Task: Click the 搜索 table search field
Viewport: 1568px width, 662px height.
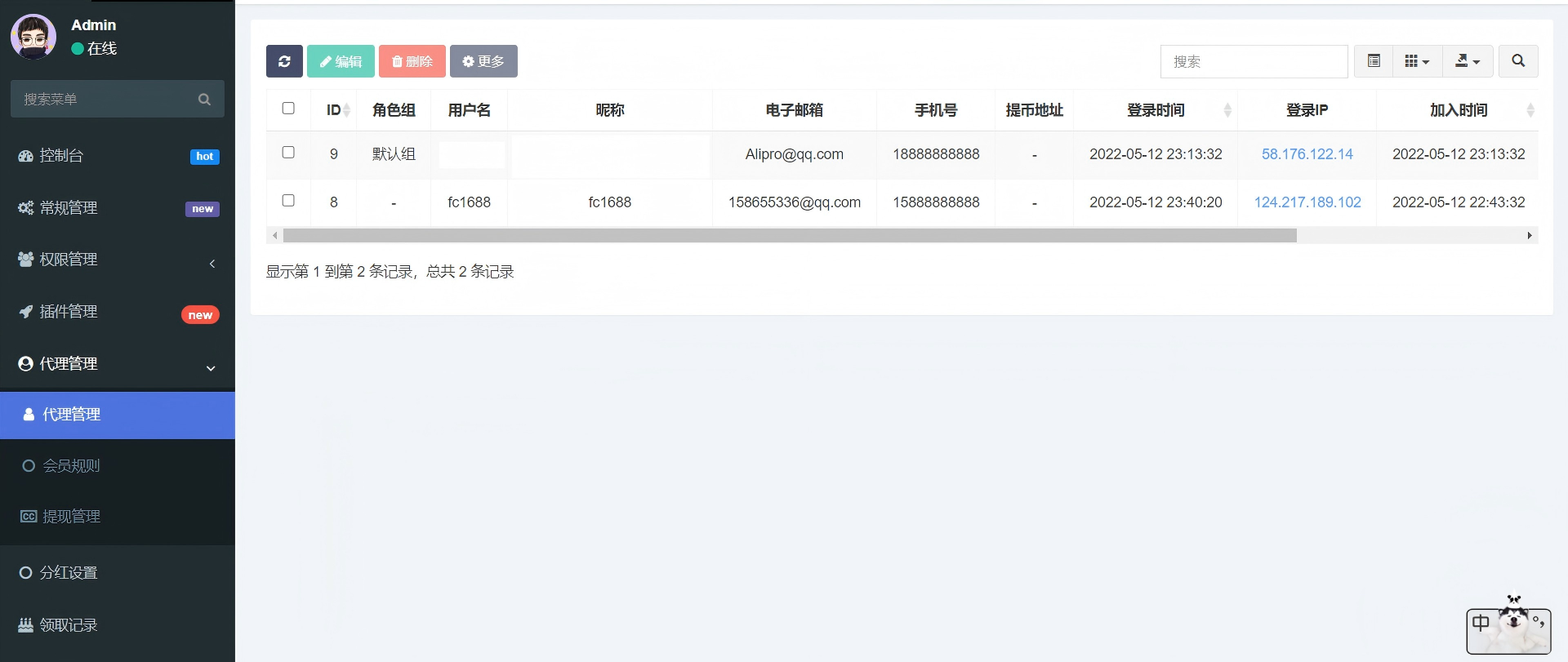Action: [x=1254, y=62]
